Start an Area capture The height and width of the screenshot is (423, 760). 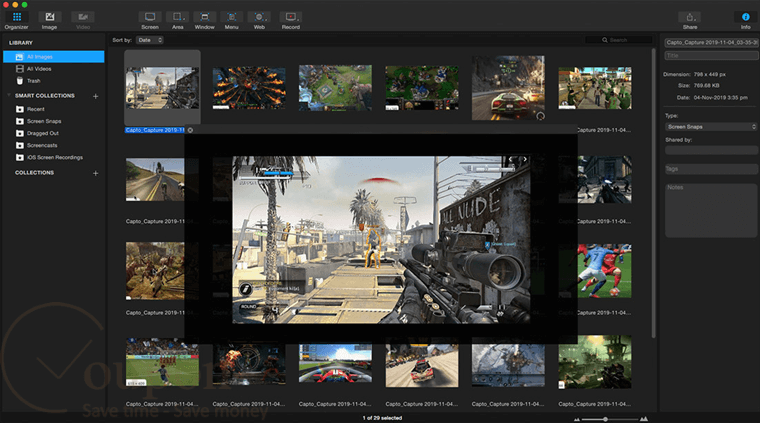click(178, 20)
